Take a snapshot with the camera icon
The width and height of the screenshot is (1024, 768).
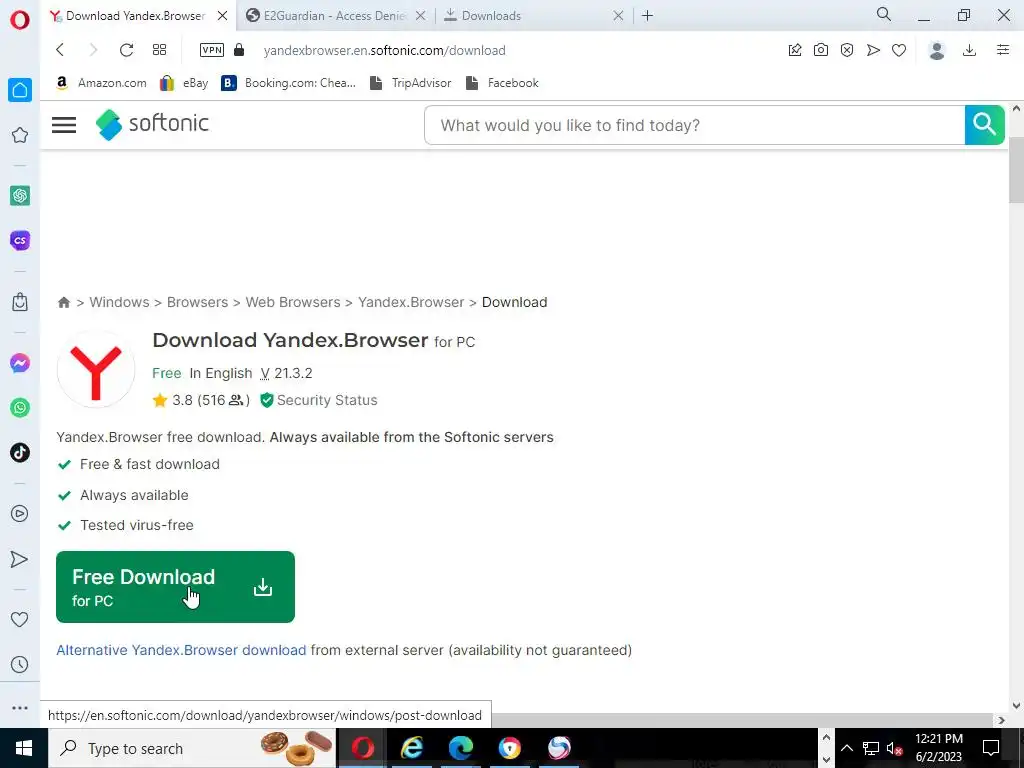click(821, 50)
